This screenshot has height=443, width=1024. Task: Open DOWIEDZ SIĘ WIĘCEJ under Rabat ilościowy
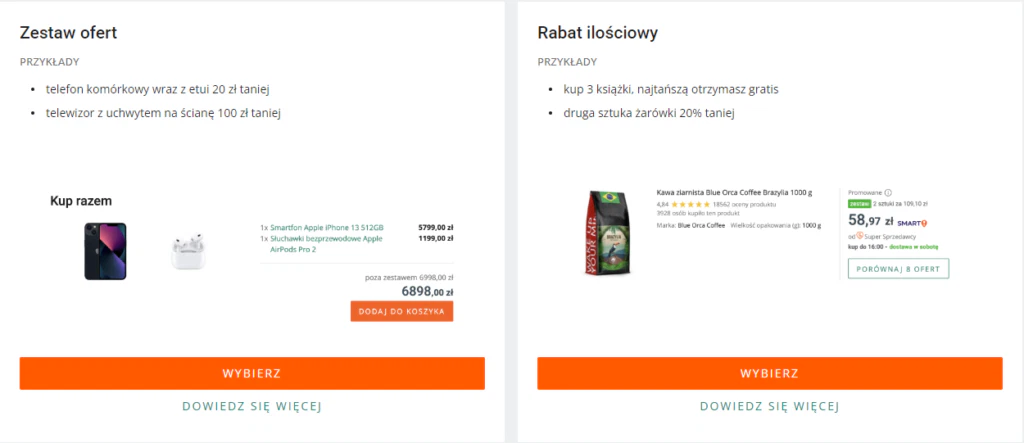769,406
